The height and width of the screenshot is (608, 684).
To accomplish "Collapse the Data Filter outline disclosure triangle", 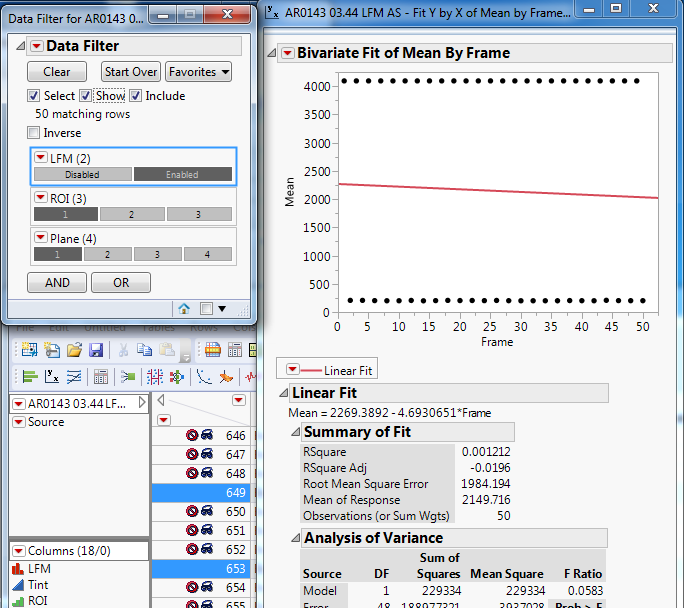I will pos(20,46).
